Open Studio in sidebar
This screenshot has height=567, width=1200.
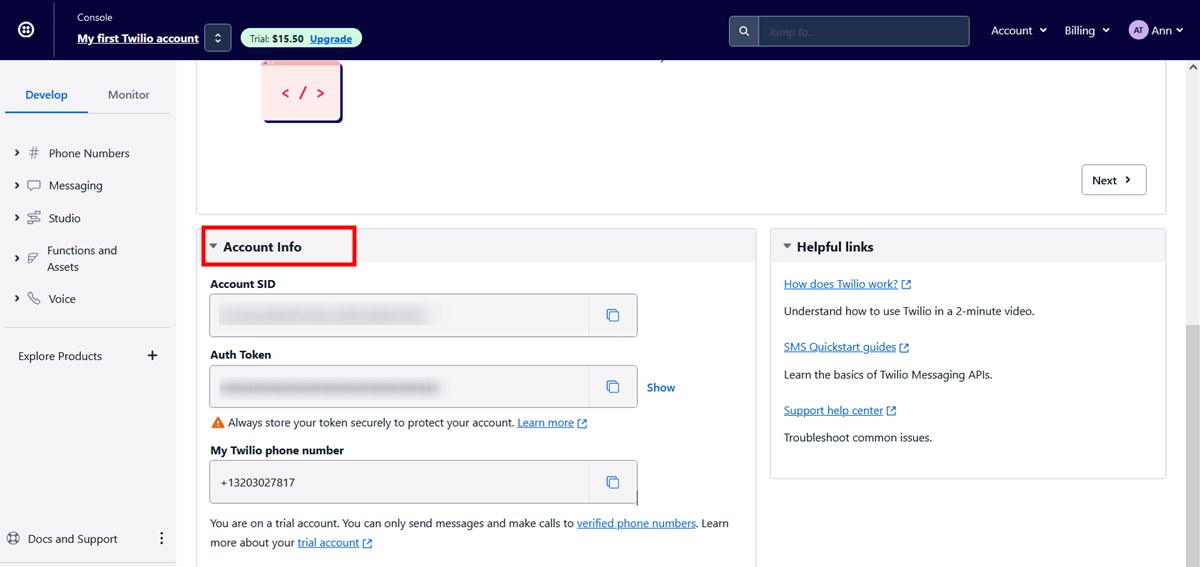click(x=65, y=218)
